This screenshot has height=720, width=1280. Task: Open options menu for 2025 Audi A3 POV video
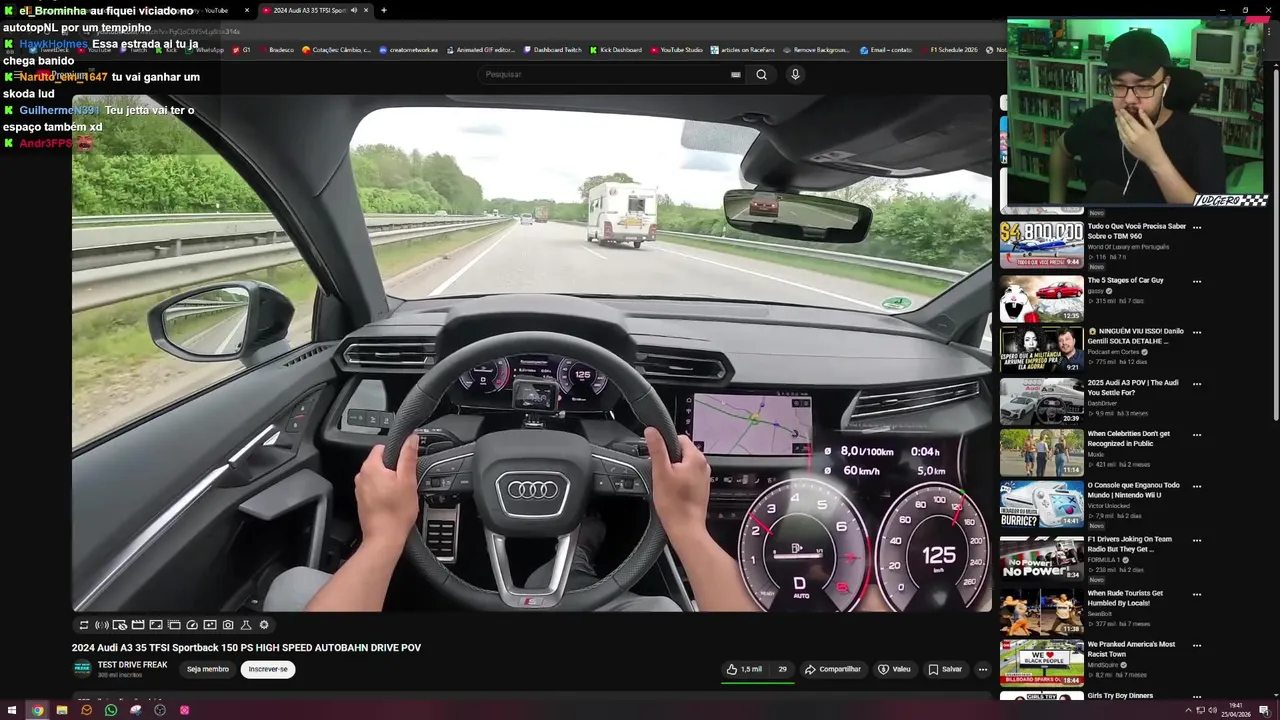(x=1196, y=384)
